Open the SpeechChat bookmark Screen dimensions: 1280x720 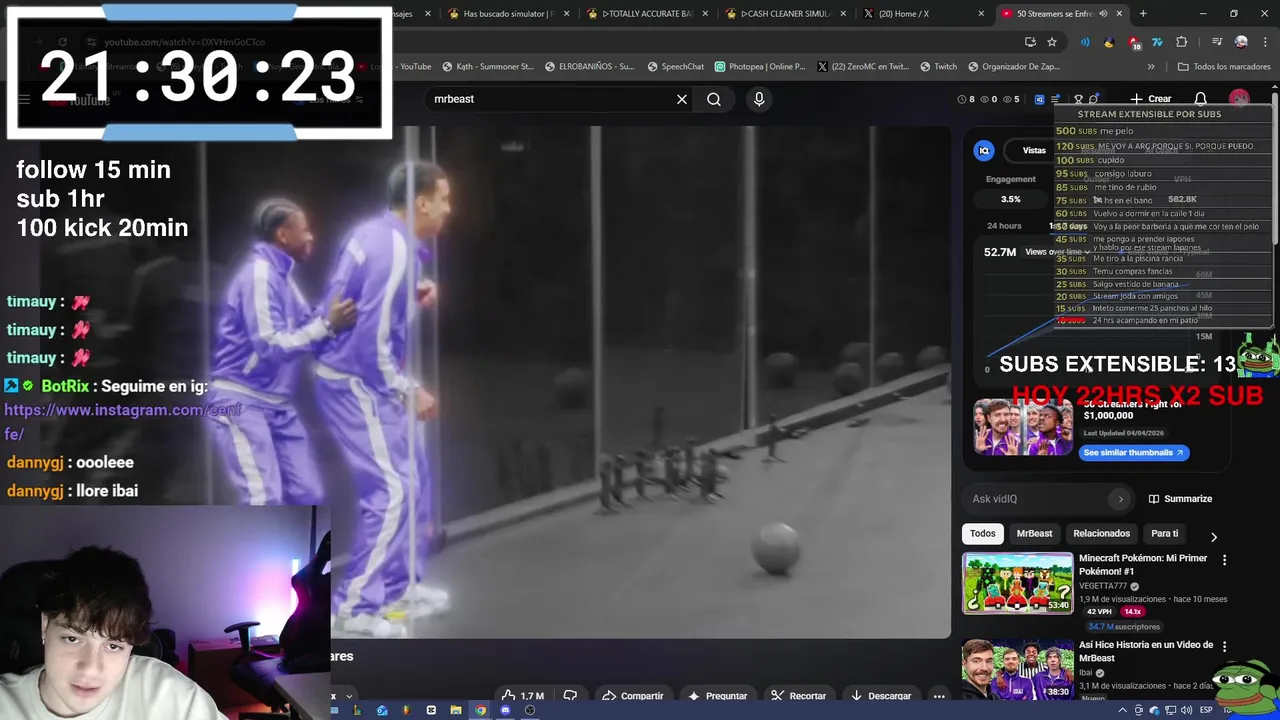pos(676,67)
